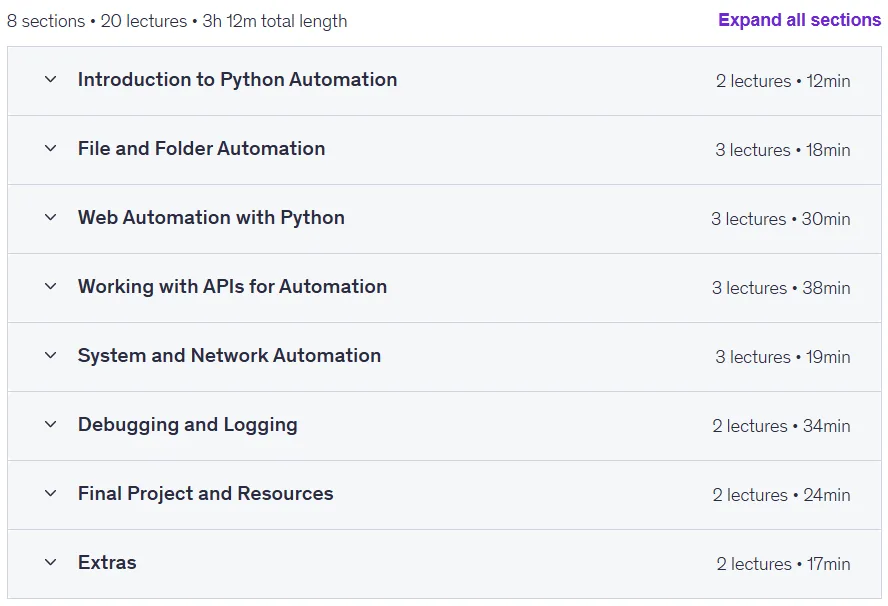The image size is (888, 606).
Task: Click Debugging and Logging section title
Action: click(x=187, y=425)
